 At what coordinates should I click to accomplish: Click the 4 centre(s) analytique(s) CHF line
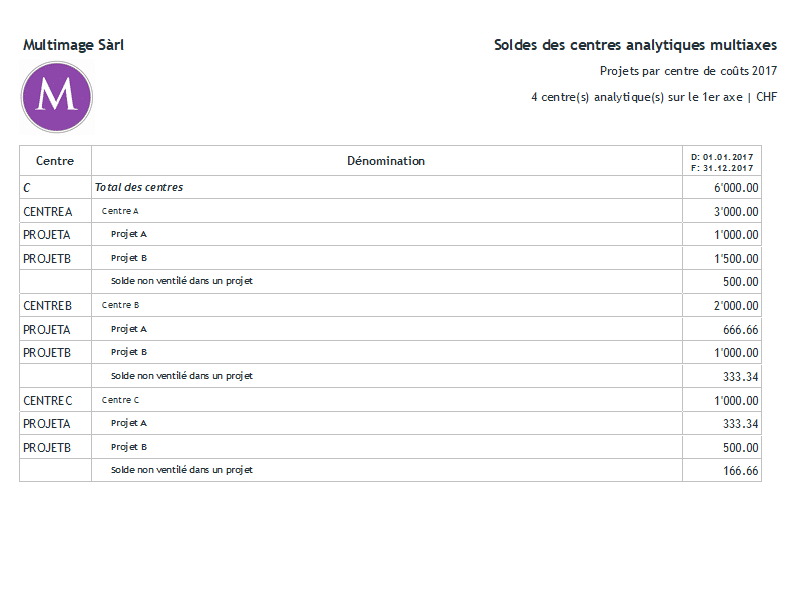tap(654, 97)
